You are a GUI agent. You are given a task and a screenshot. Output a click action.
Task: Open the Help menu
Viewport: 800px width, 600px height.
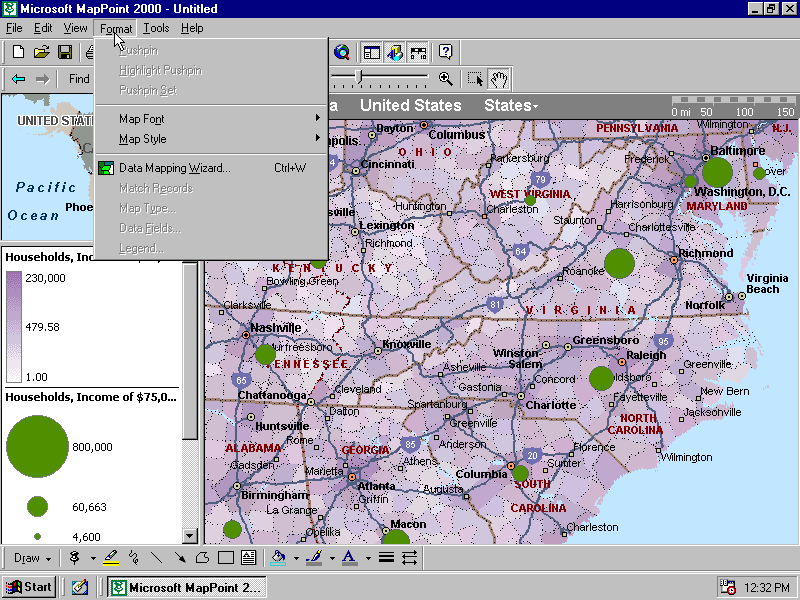192,28
